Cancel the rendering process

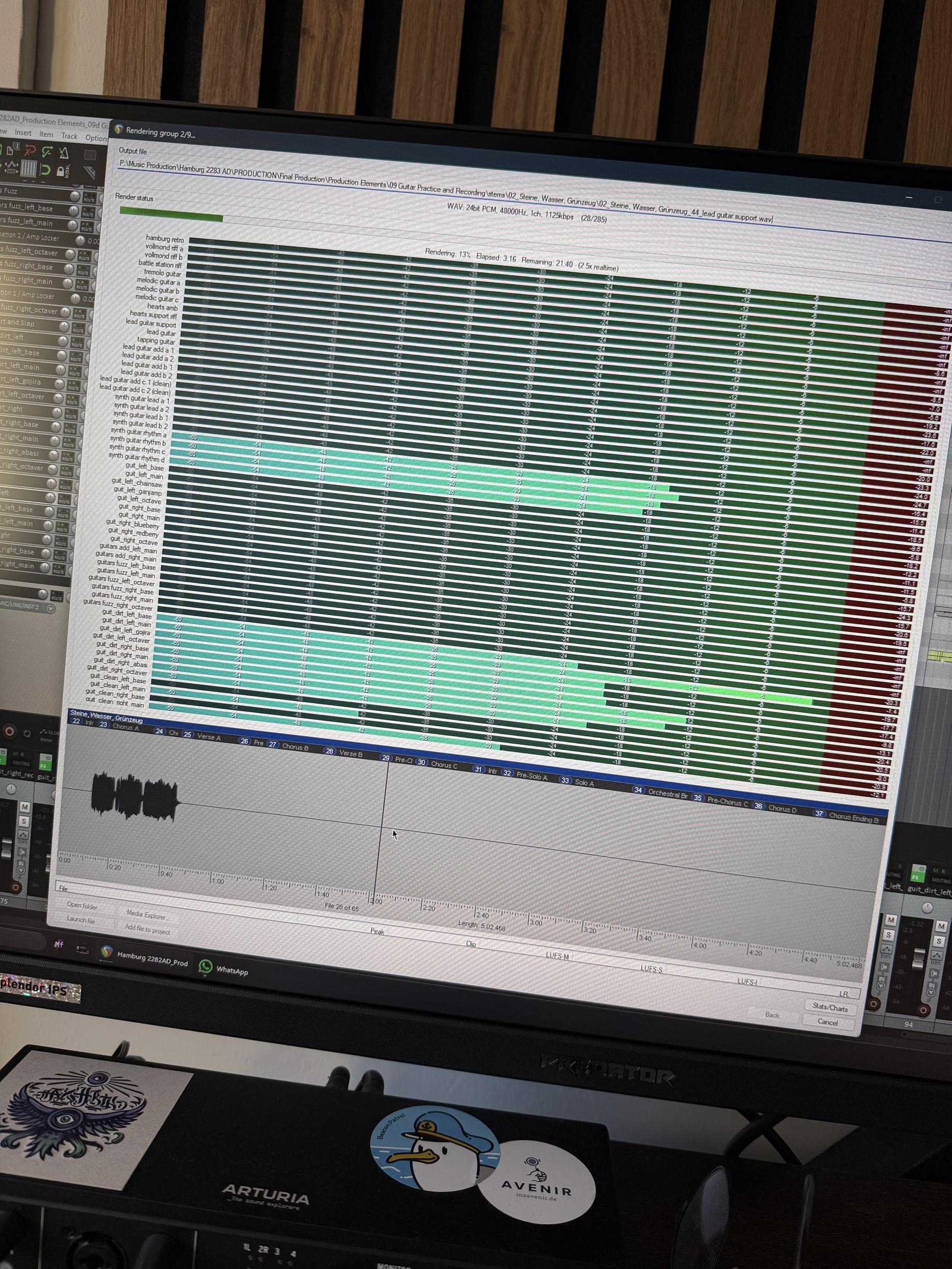click(827, 1022)
